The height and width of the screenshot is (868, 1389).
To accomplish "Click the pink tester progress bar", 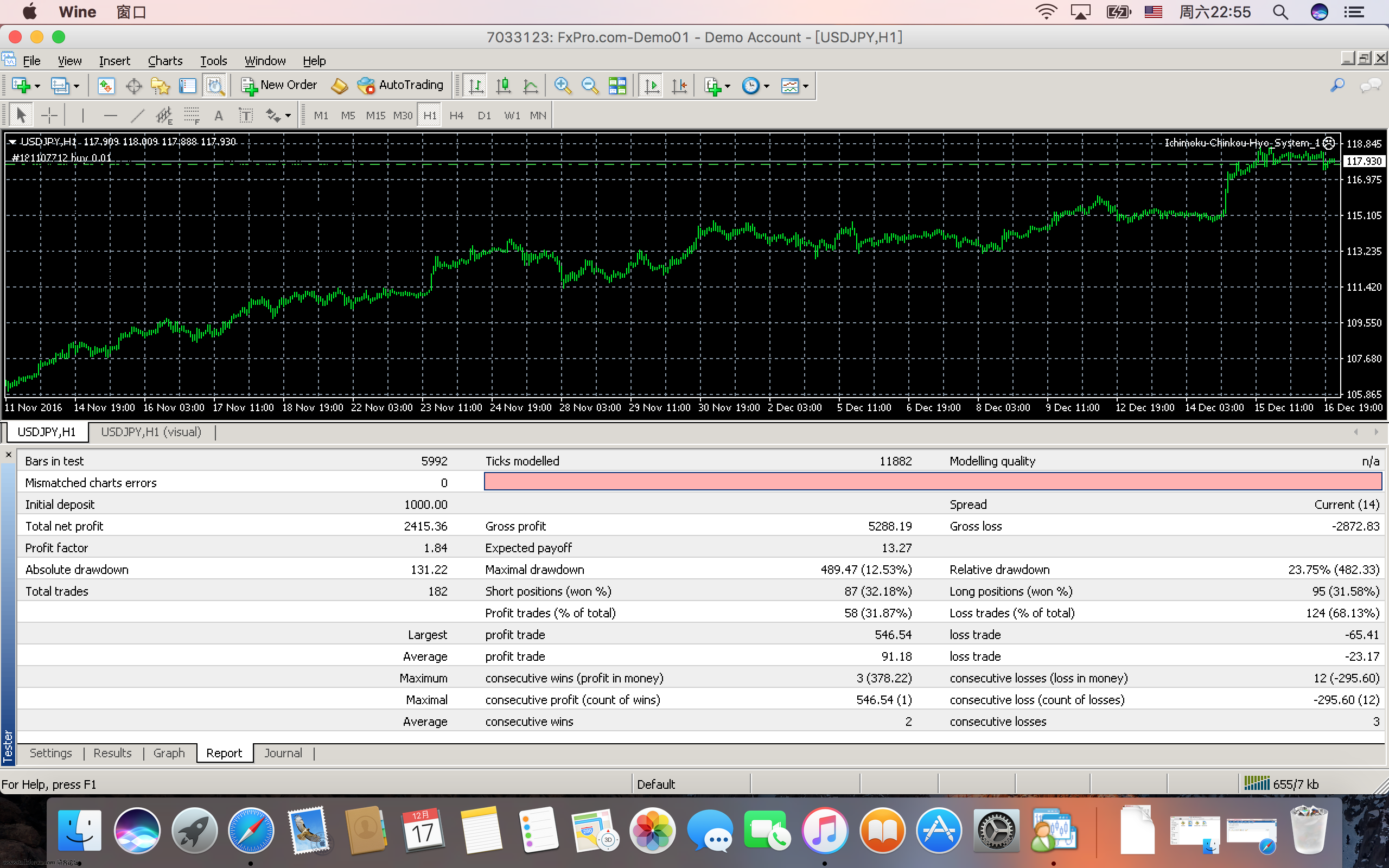I will coord(933,482).
